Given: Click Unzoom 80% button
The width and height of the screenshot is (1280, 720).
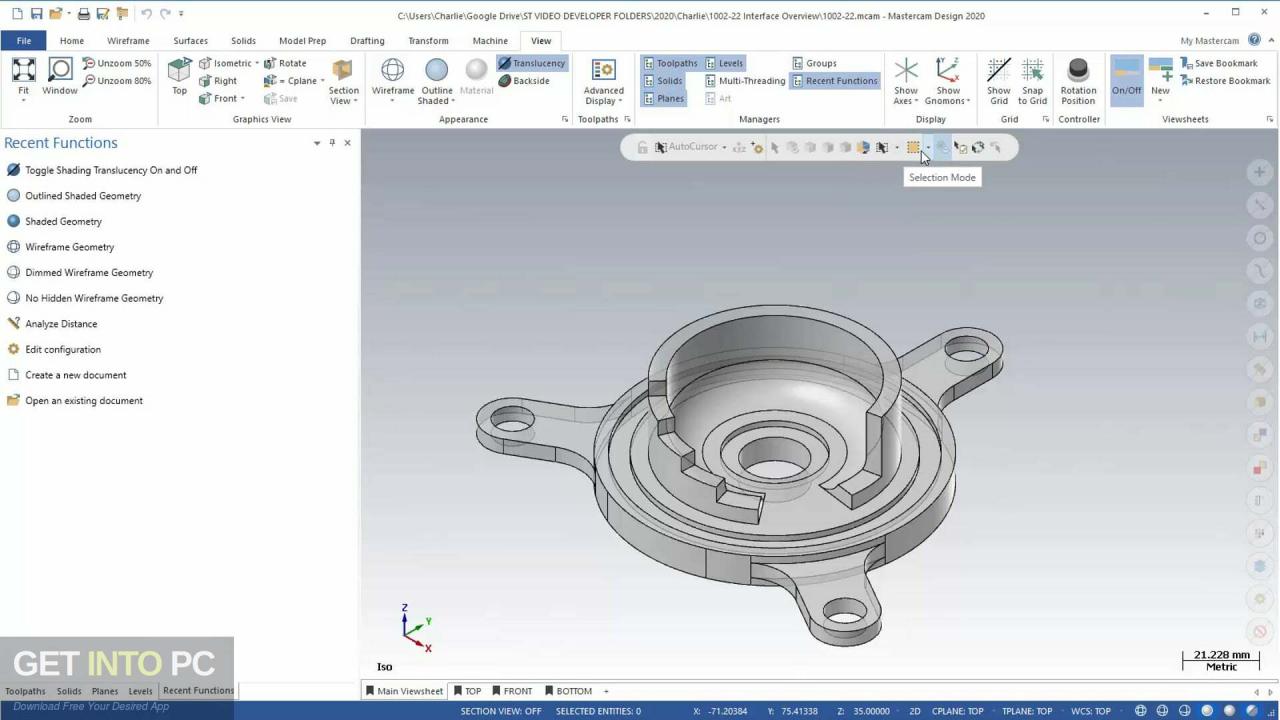Looking at the screenshot, I should tap(118, 81).
